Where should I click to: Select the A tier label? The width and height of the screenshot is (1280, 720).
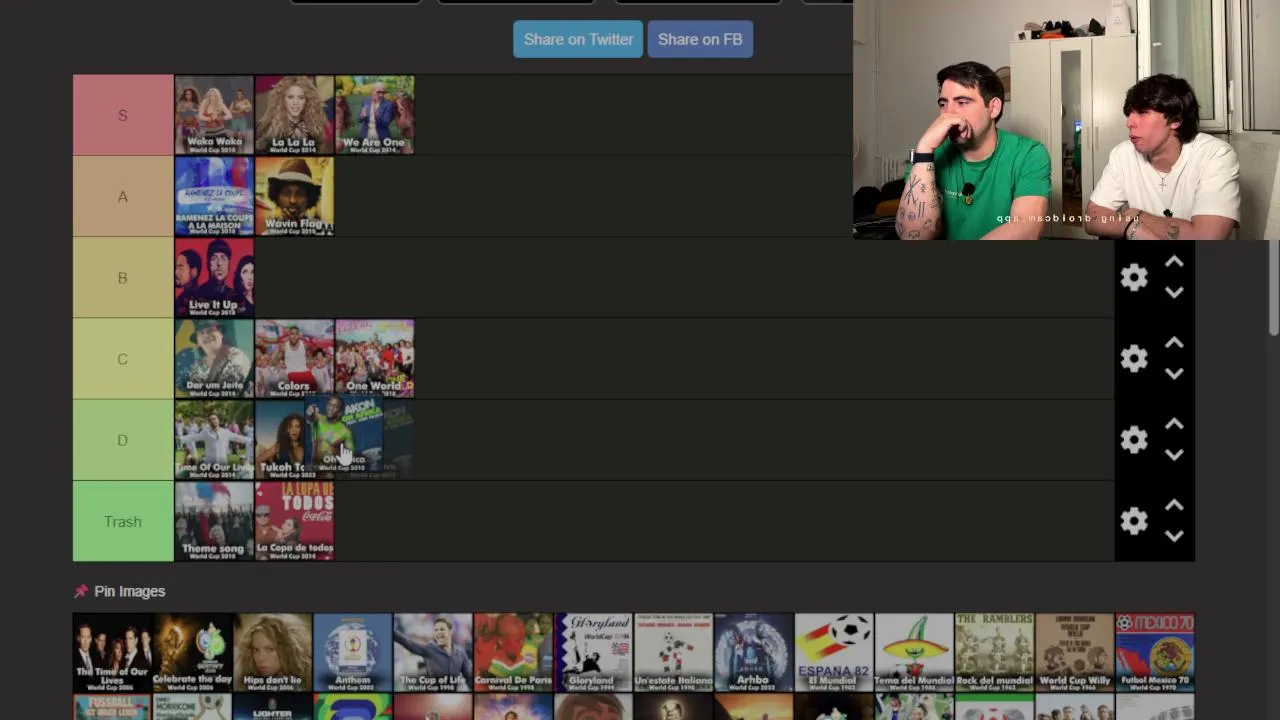click(123, 196)
